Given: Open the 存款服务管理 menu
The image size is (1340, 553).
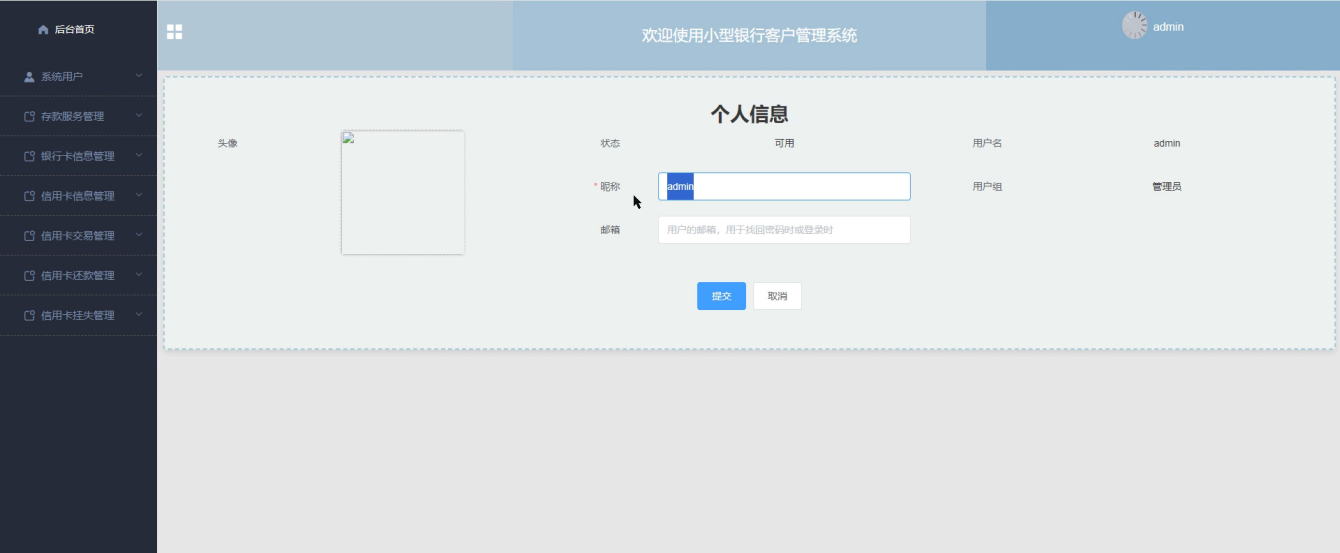Looking at the screenshot, I should [x=78, y=116].
